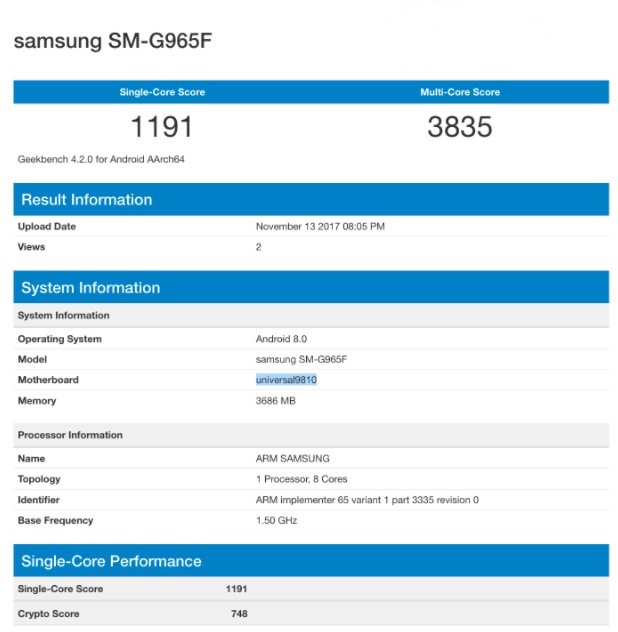Select the November 13 2017 08:05 PM value
The image size is (618, 632).
click(x=320, y=227)
